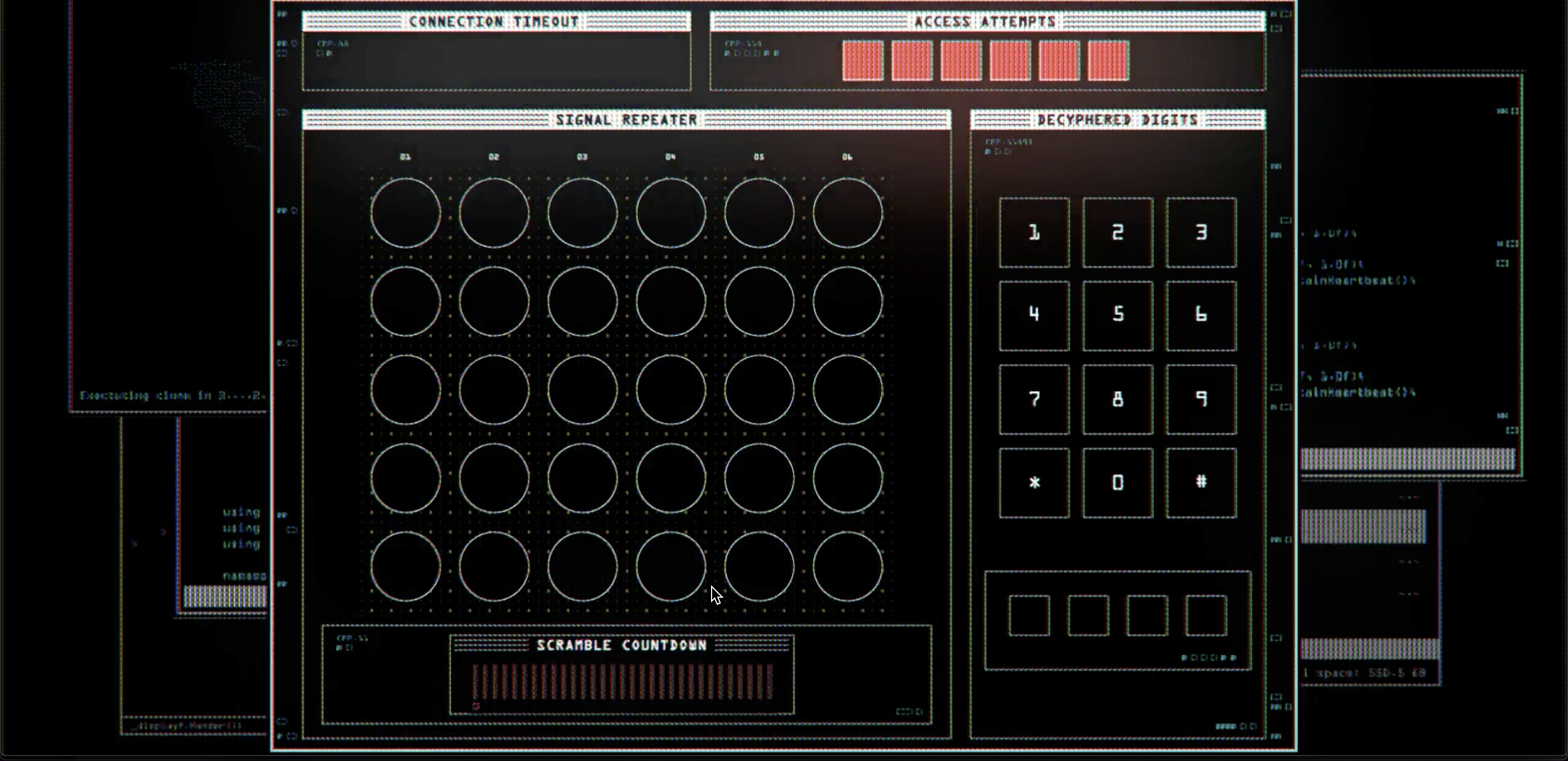Screen dimensions: 1568x761
Task: Toggle top circle in column 06
Action: (847, 213)
